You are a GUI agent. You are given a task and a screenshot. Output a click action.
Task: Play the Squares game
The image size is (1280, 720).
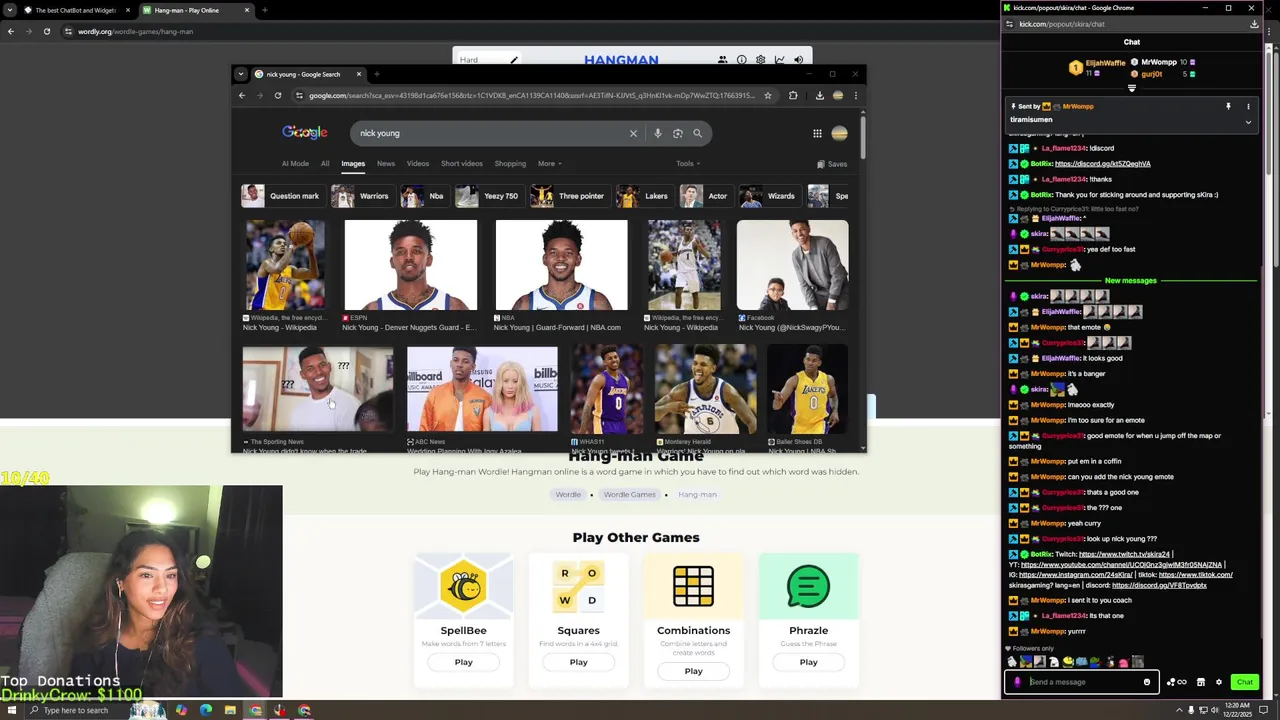click(x=578, y=662)
